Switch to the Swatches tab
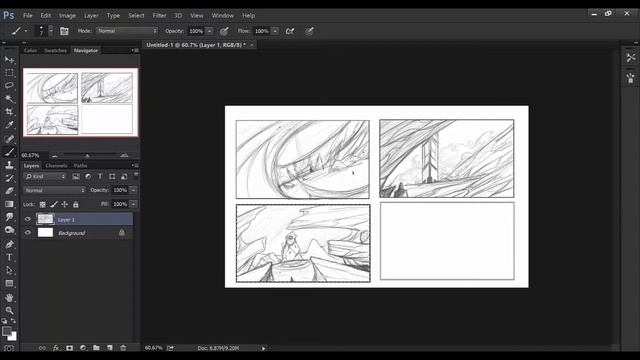The image size is (640, 360). 55,51
